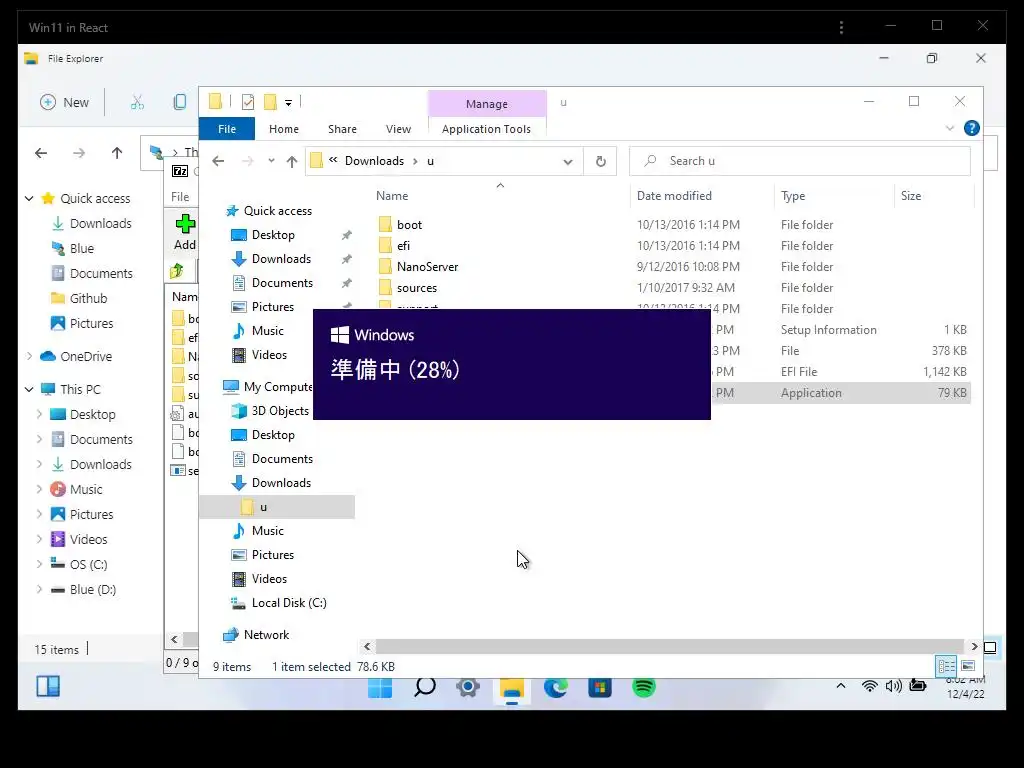Expand Blue (D:) drive node

39,588
